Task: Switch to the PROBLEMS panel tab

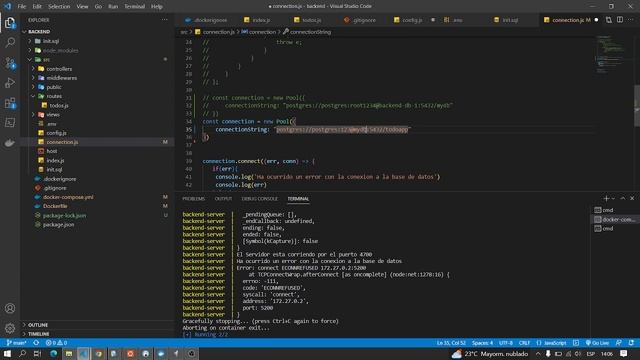Action: pos(193,199)
